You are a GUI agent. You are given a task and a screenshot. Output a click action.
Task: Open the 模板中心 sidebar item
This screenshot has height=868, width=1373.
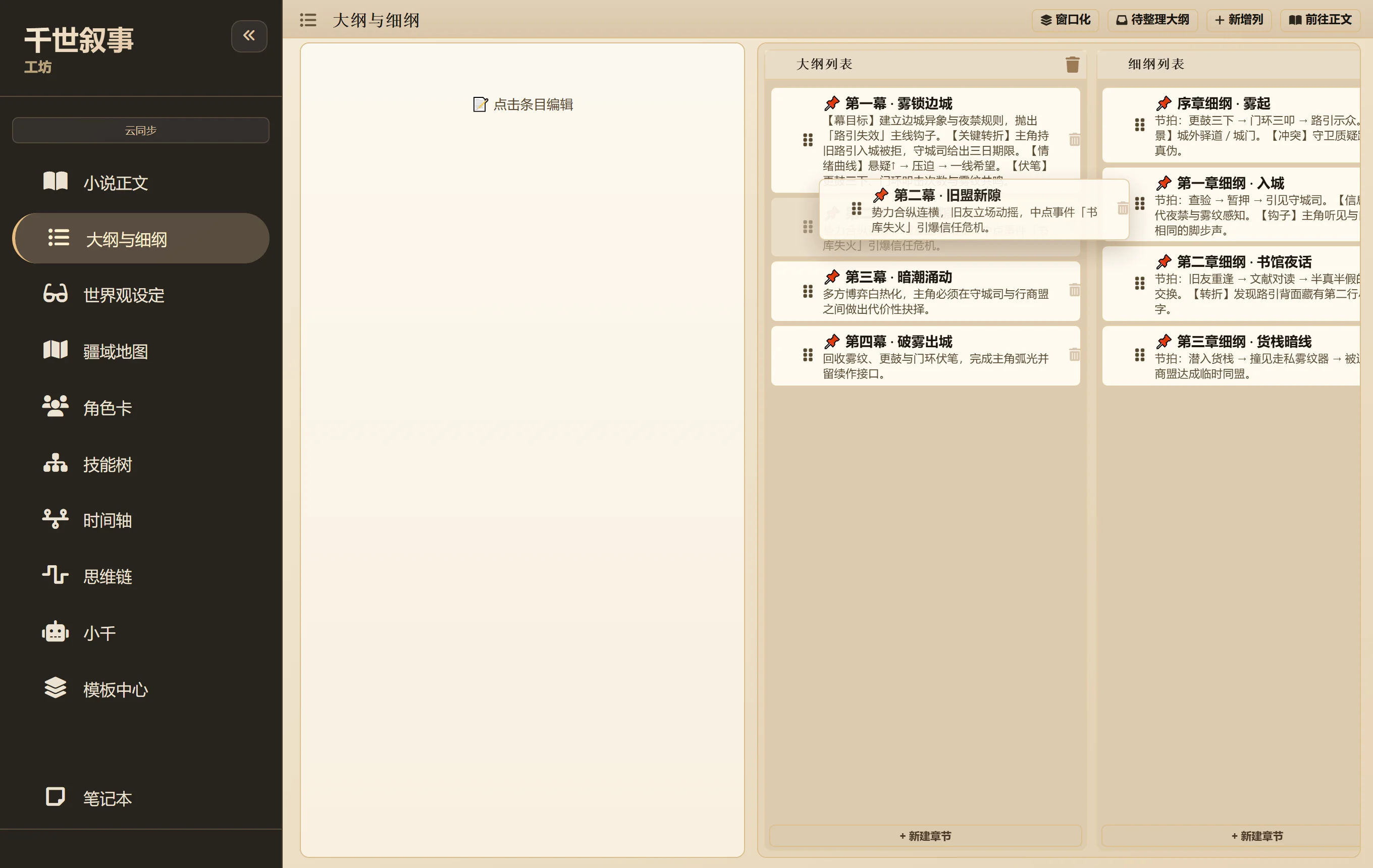pos(140,689)
